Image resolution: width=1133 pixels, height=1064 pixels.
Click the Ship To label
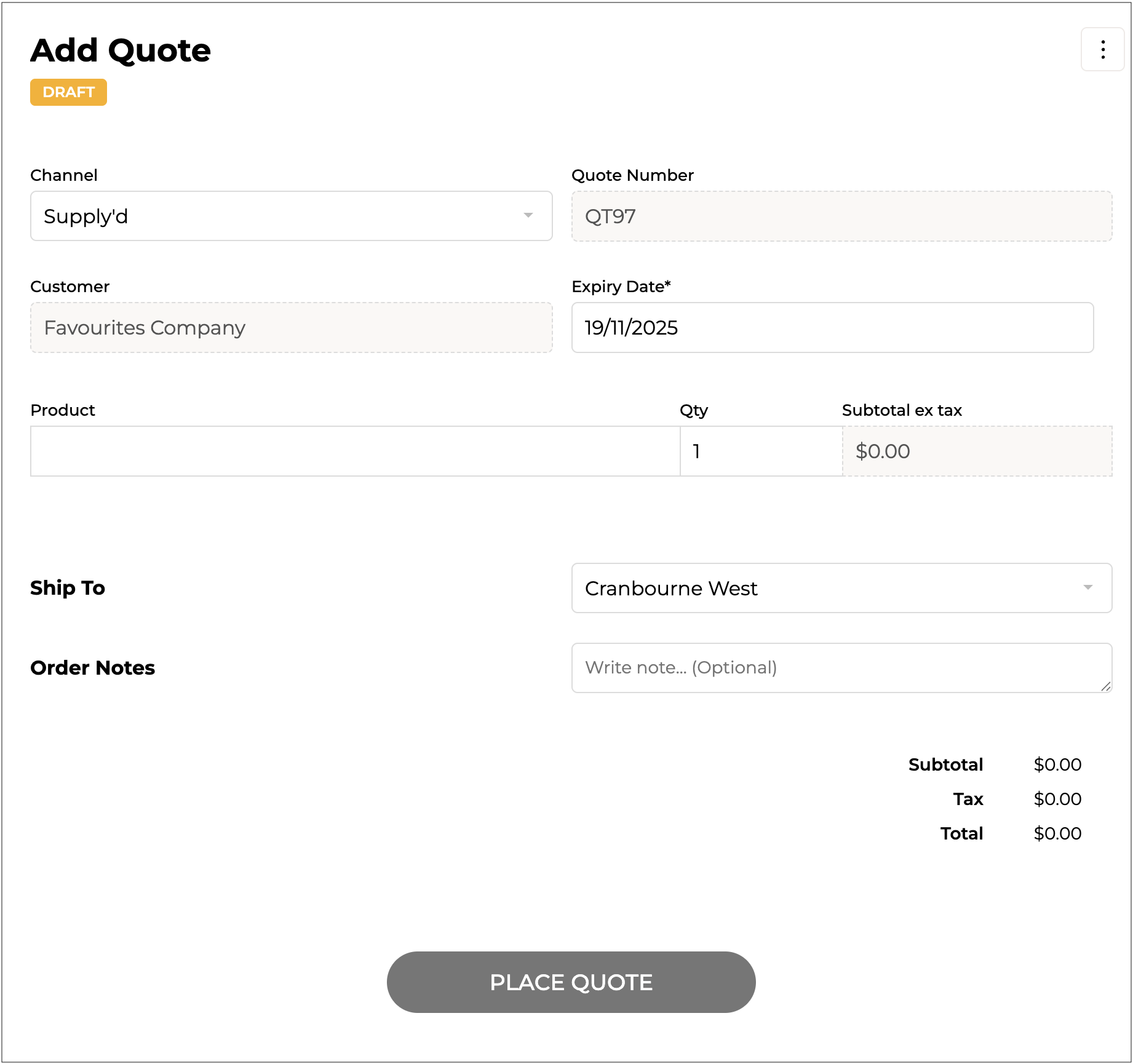coord(68,588)
